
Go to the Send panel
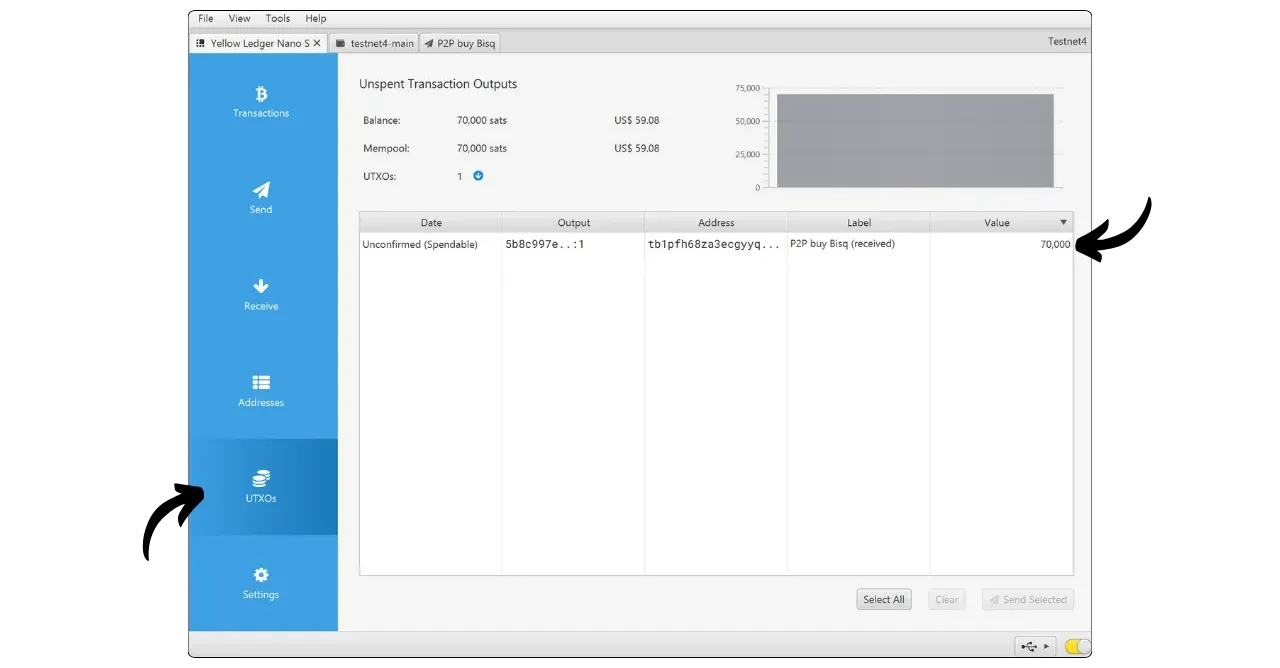261,197
